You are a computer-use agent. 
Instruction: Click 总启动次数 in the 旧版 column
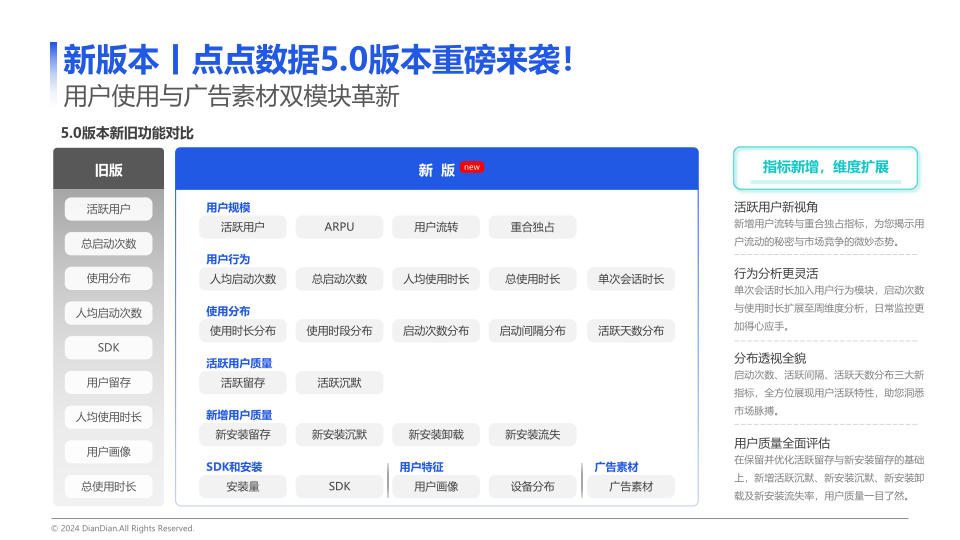(x=108, y=244)
